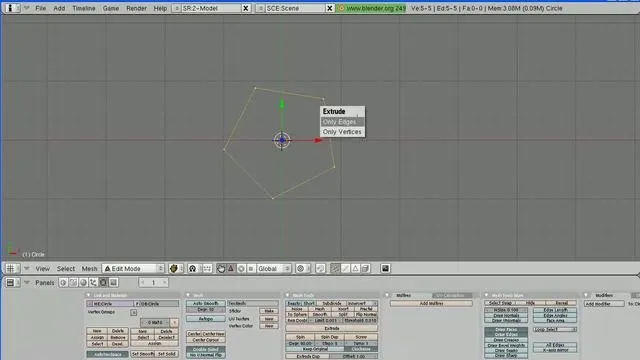The width and height of the screenshot is (640, 360).
Task: Switch to Scene context icon
Action: (x=113, y=282)
